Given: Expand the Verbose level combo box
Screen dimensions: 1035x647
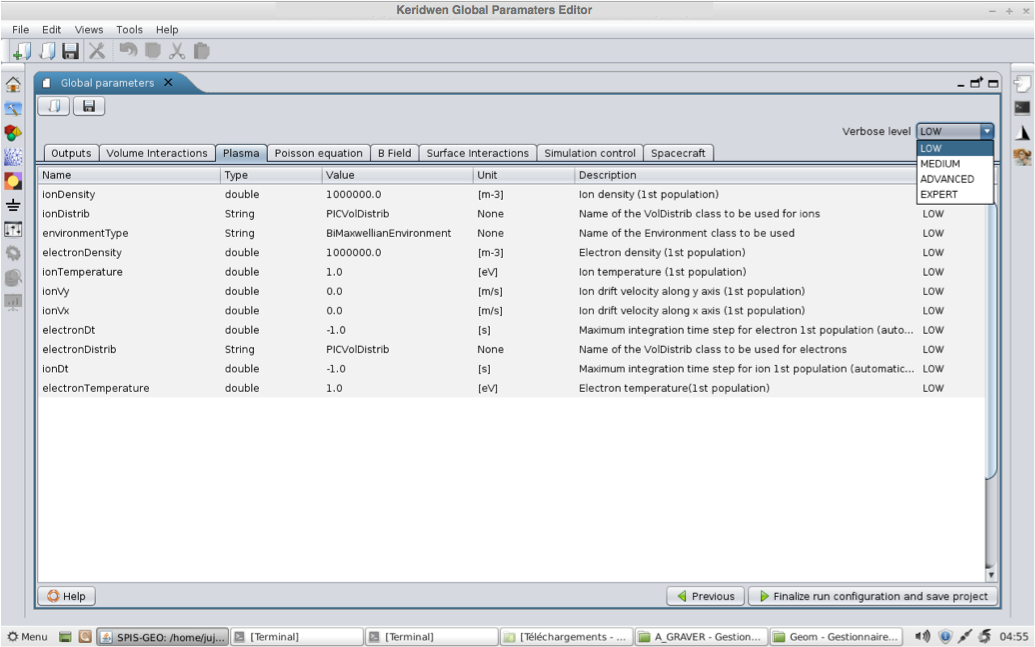Looking at the screenshot, I should 986,131.
